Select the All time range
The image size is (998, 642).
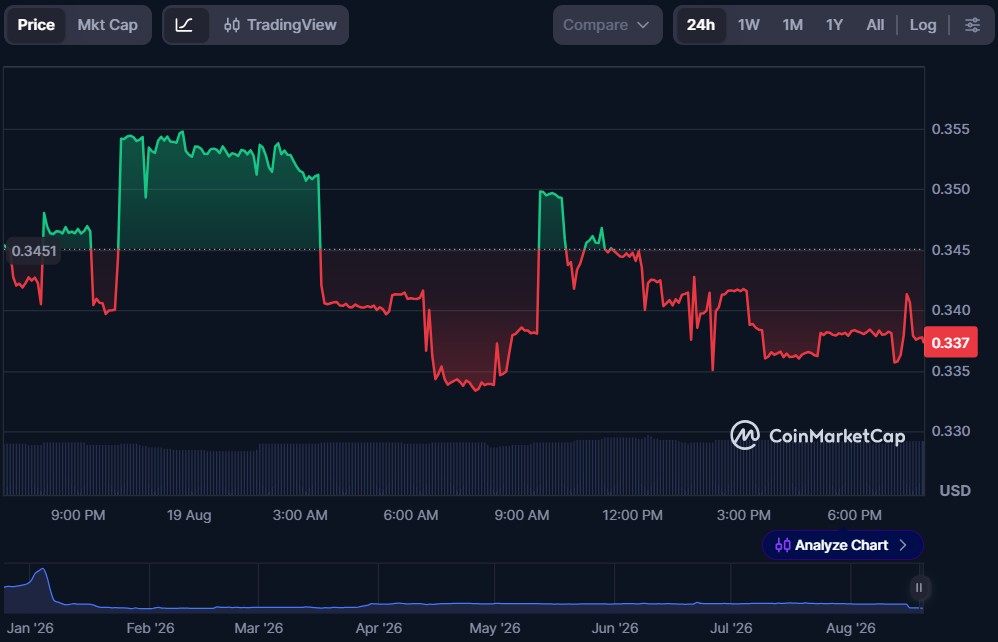[875, 25]
